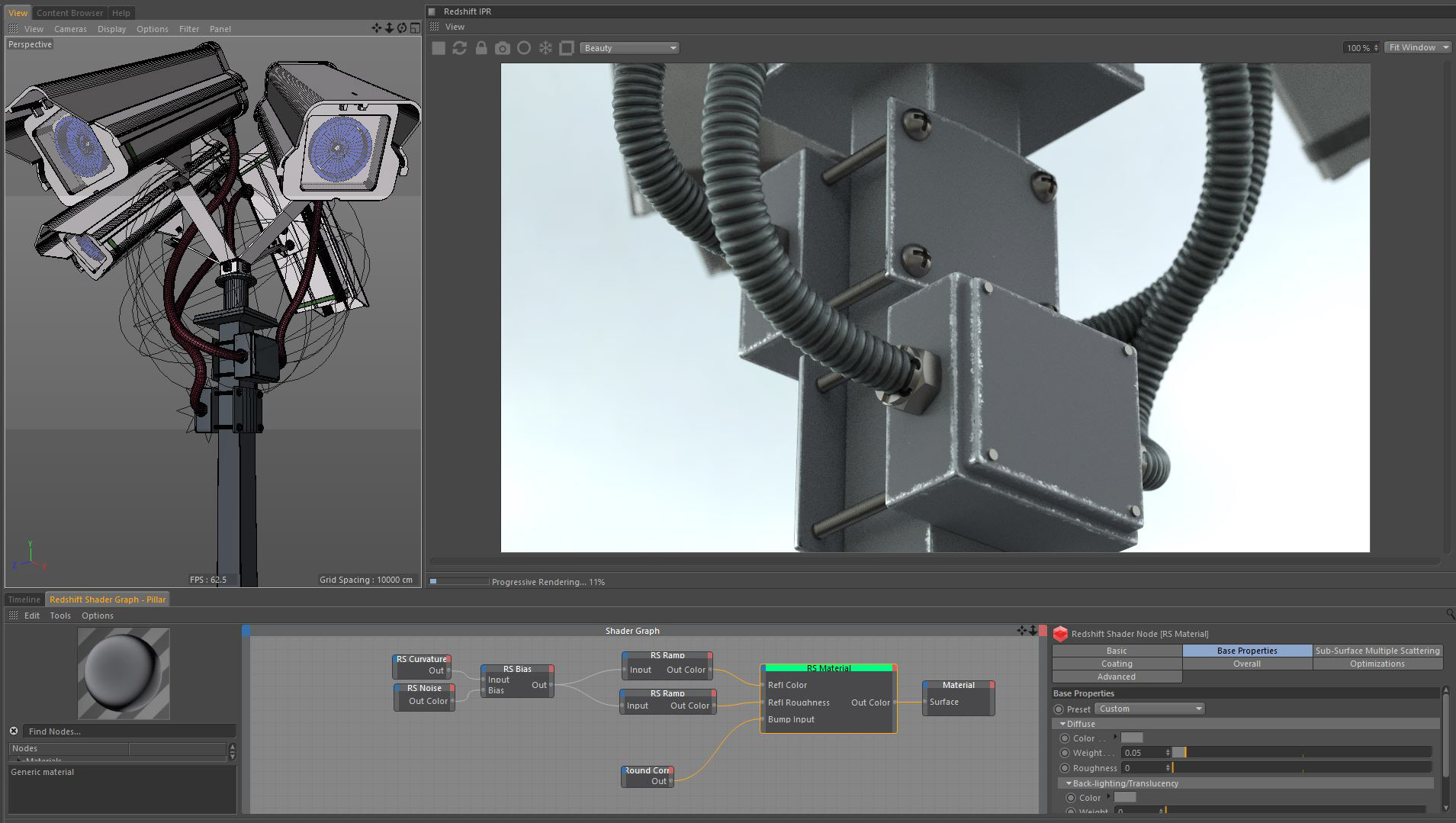
Task: Click the 100 % zoom stepper arrows
Action: click(x=1375, y=47)
